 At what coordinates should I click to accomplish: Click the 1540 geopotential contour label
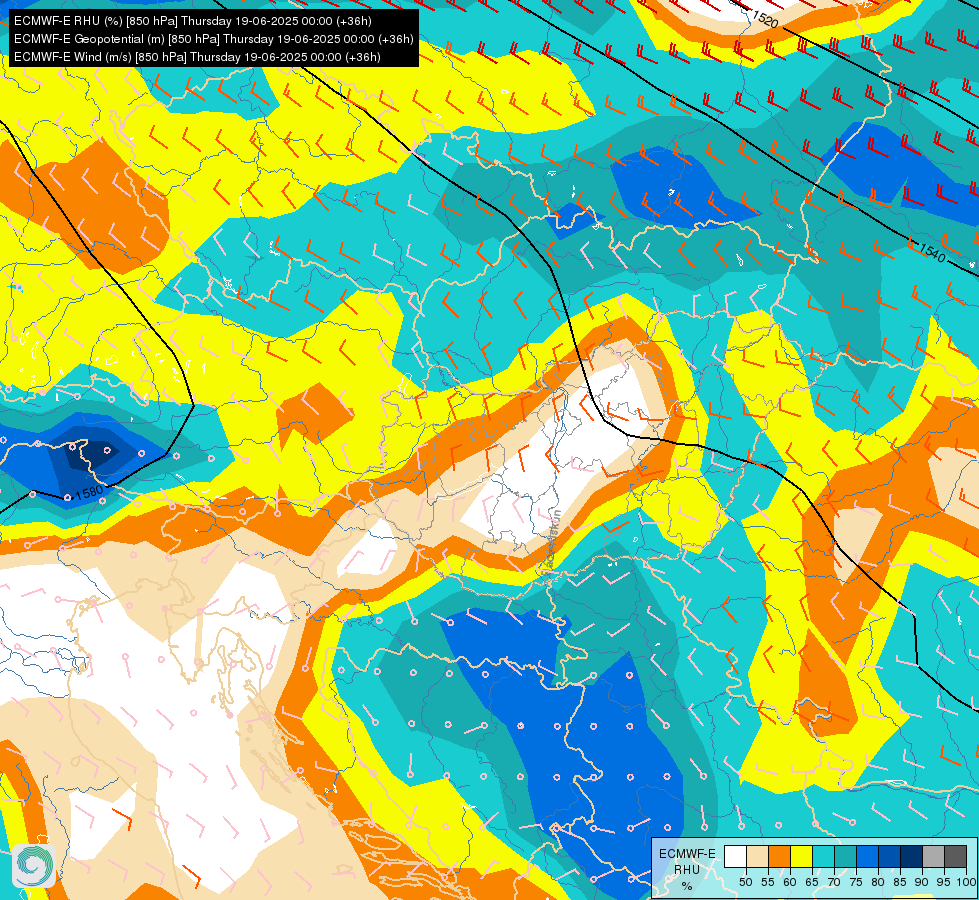(x=933, y=252)
